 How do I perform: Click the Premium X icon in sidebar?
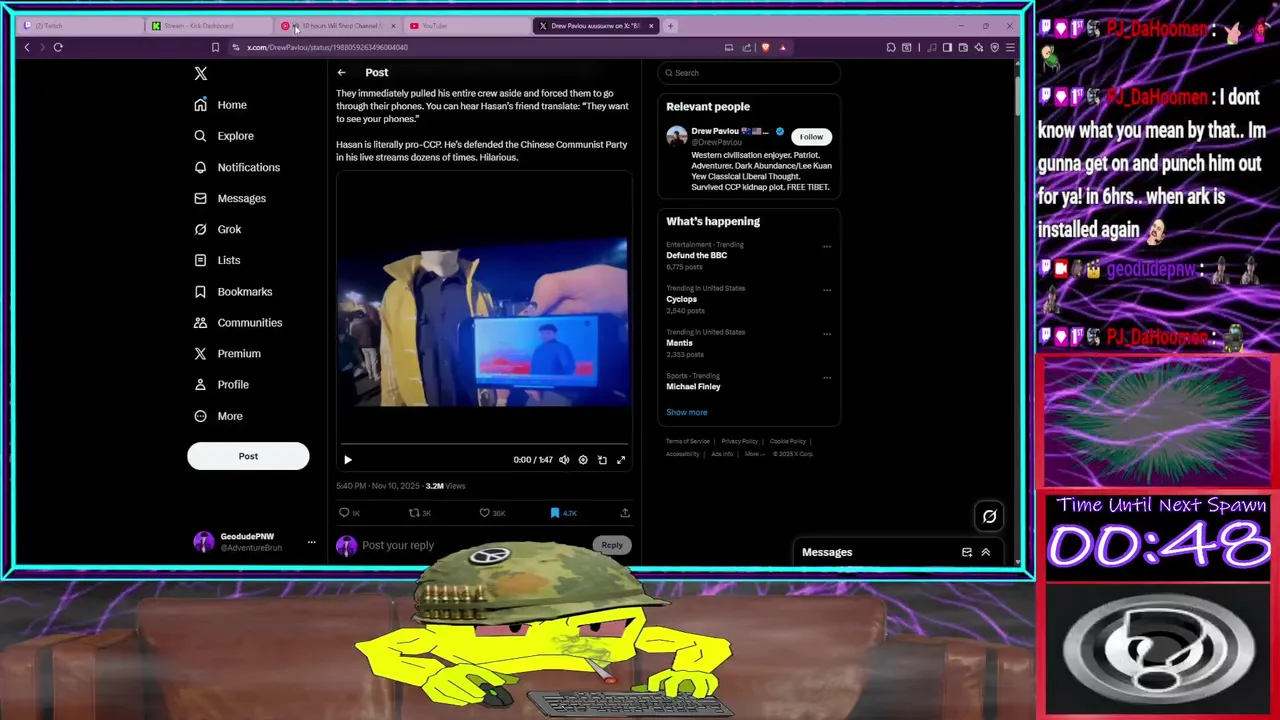(x=200, y=353)
